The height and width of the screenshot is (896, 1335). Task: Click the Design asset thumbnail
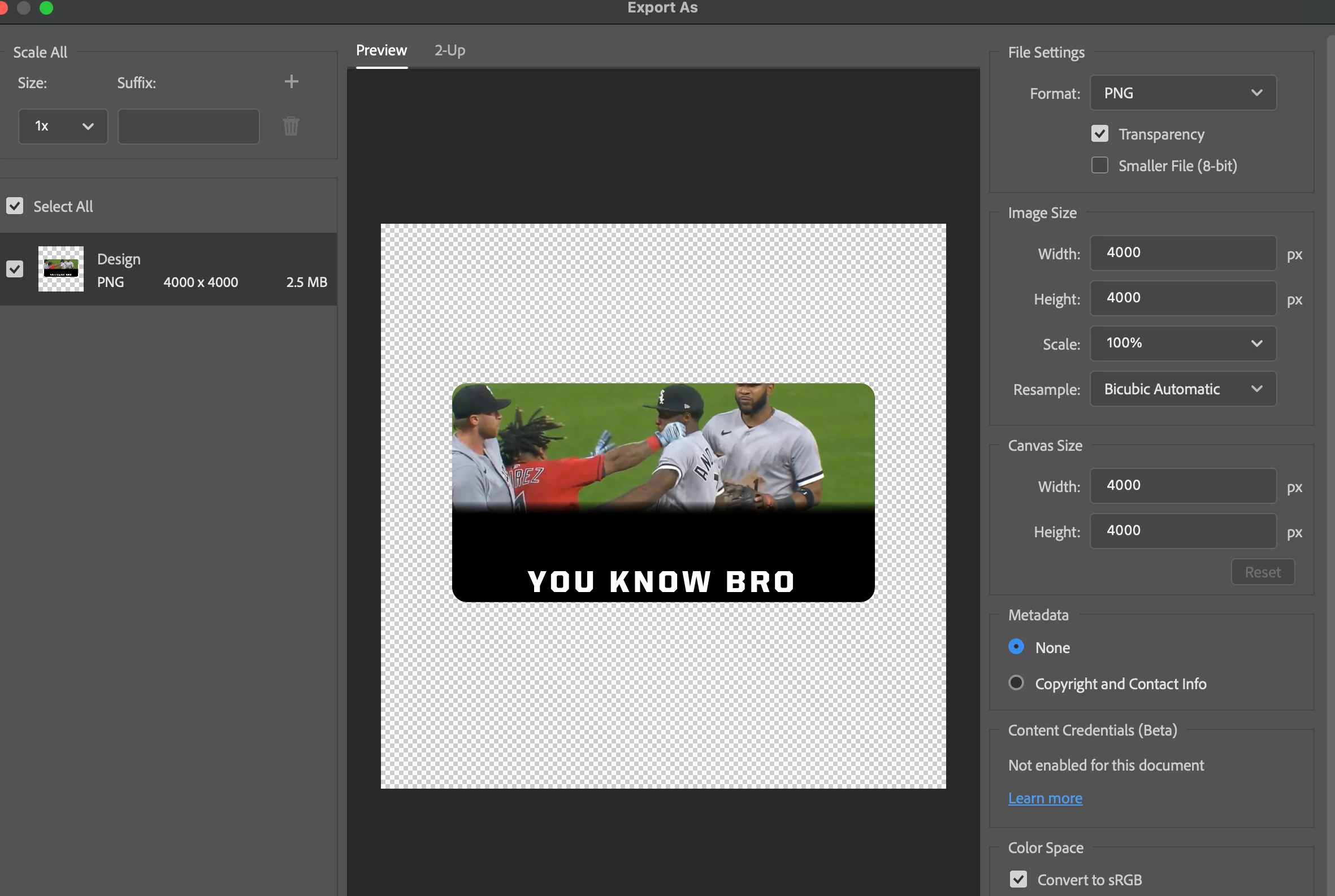(x=60, y=268)
